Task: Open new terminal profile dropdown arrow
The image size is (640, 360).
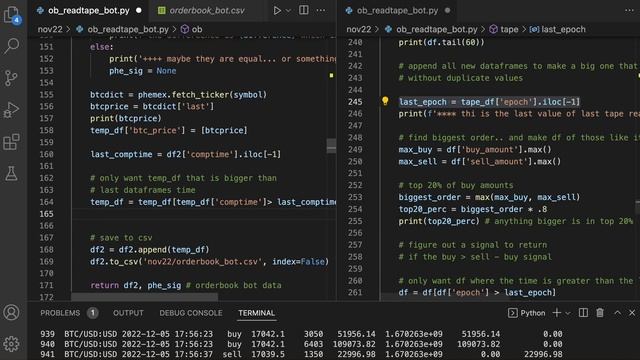Action: 568,313
